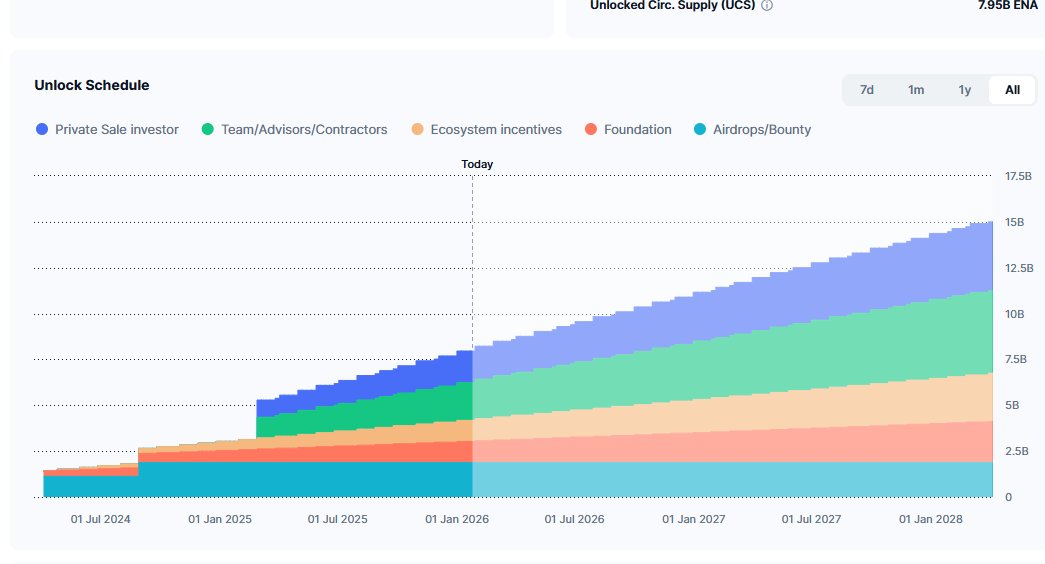Click the 7.95B ENA supply value
Screen dimensions: 1045x564
[x=1010, y=5]
